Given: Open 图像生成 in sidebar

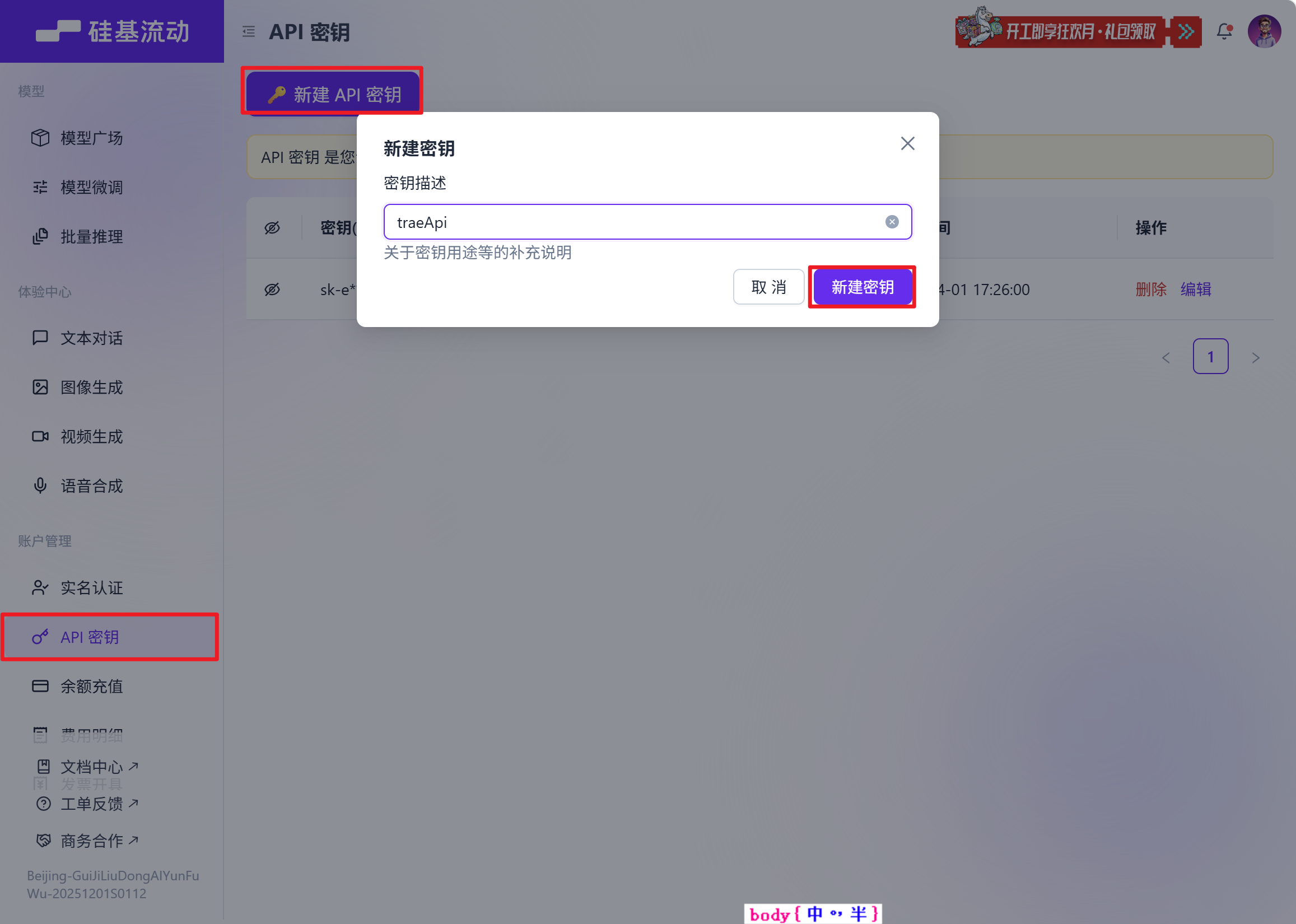Looking at the screenshot, I should coord(111,388).
